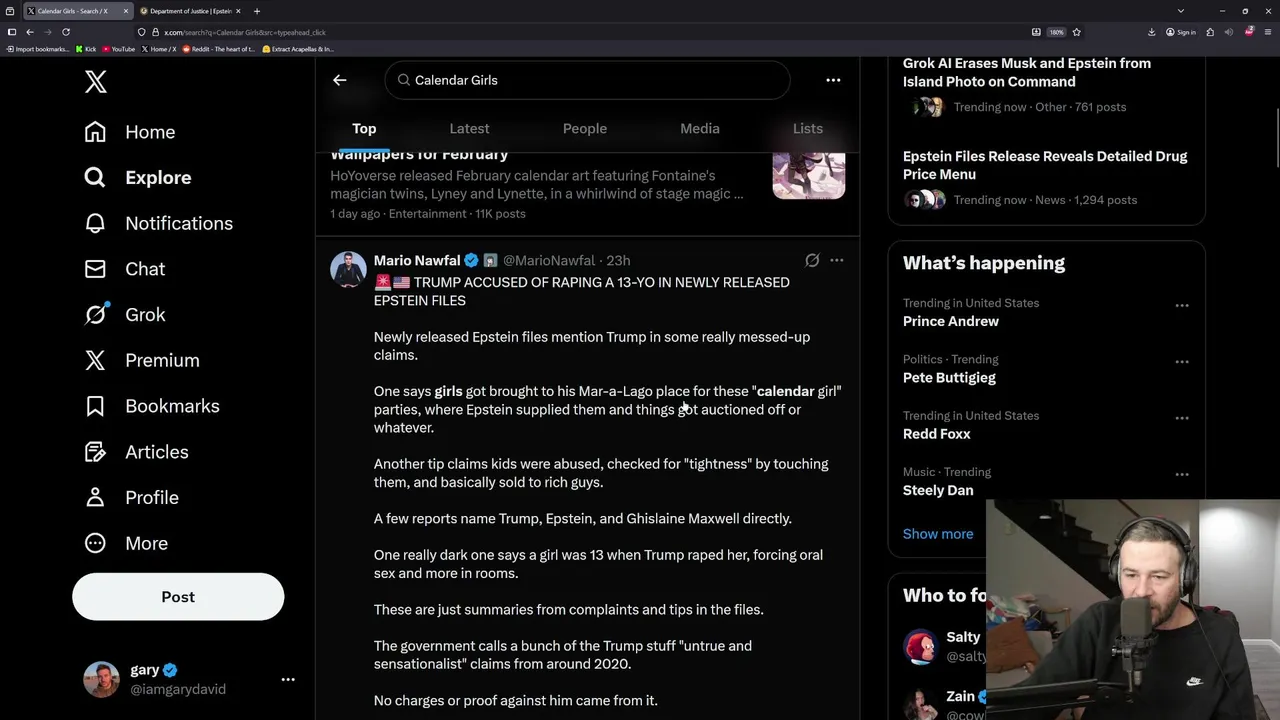
Task: Open the browser downloads panel
Action: click(x=1152, y=32)
